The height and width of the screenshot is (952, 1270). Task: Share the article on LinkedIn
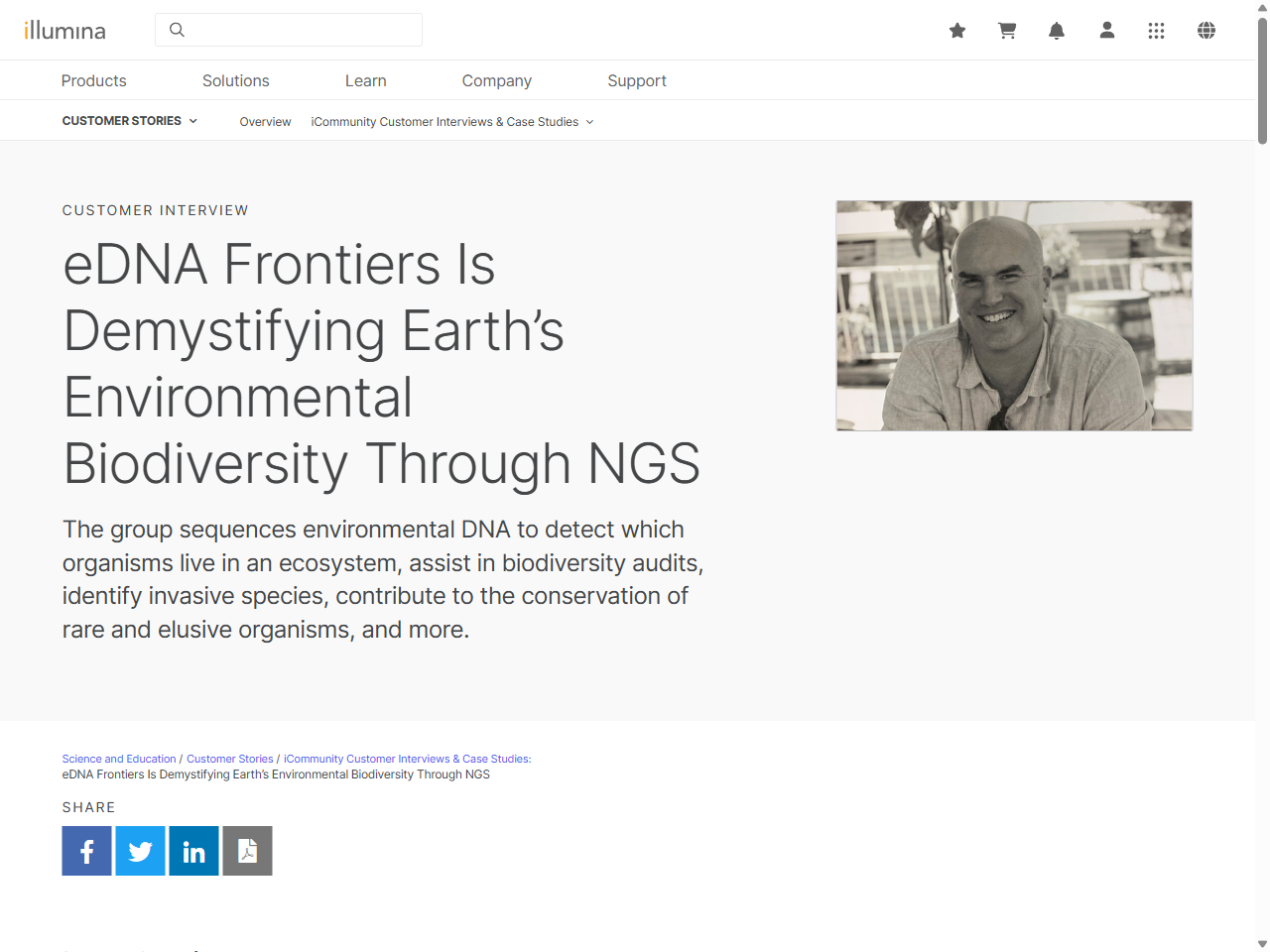pyautogui.click(x=193, y=851)
